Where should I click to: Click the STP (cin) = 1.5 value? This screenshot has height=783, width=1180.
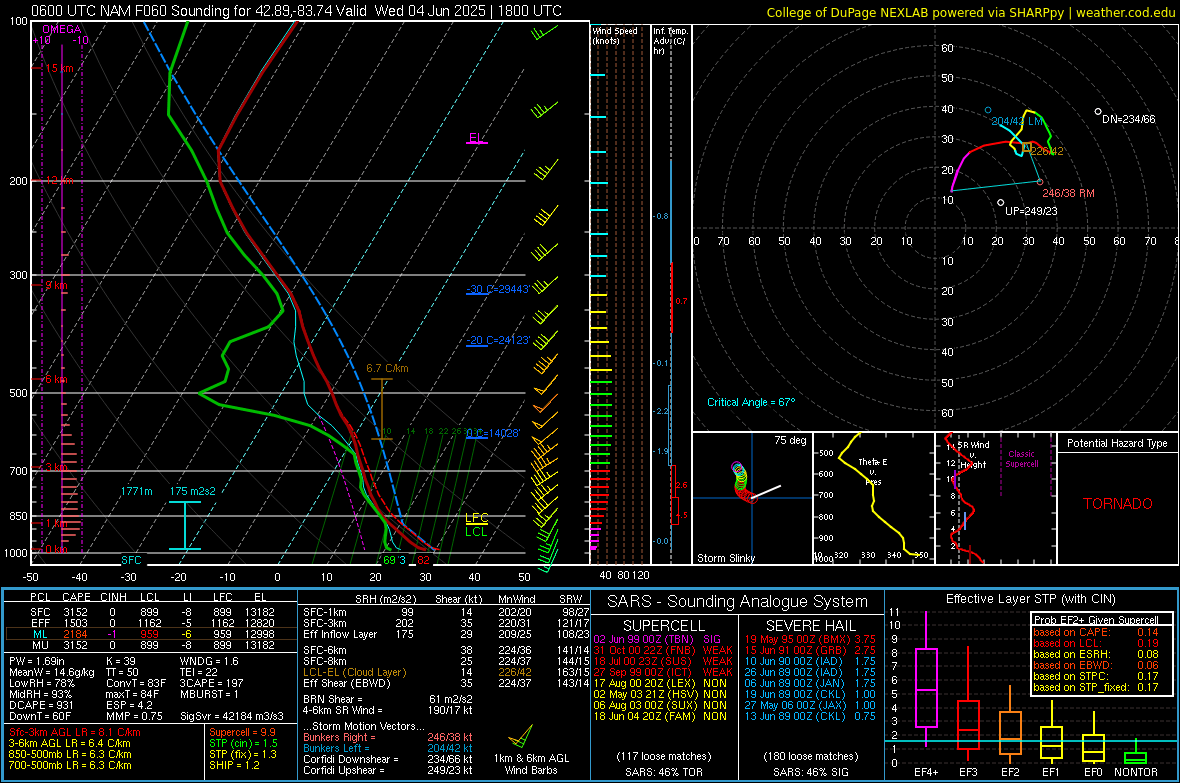243,743
